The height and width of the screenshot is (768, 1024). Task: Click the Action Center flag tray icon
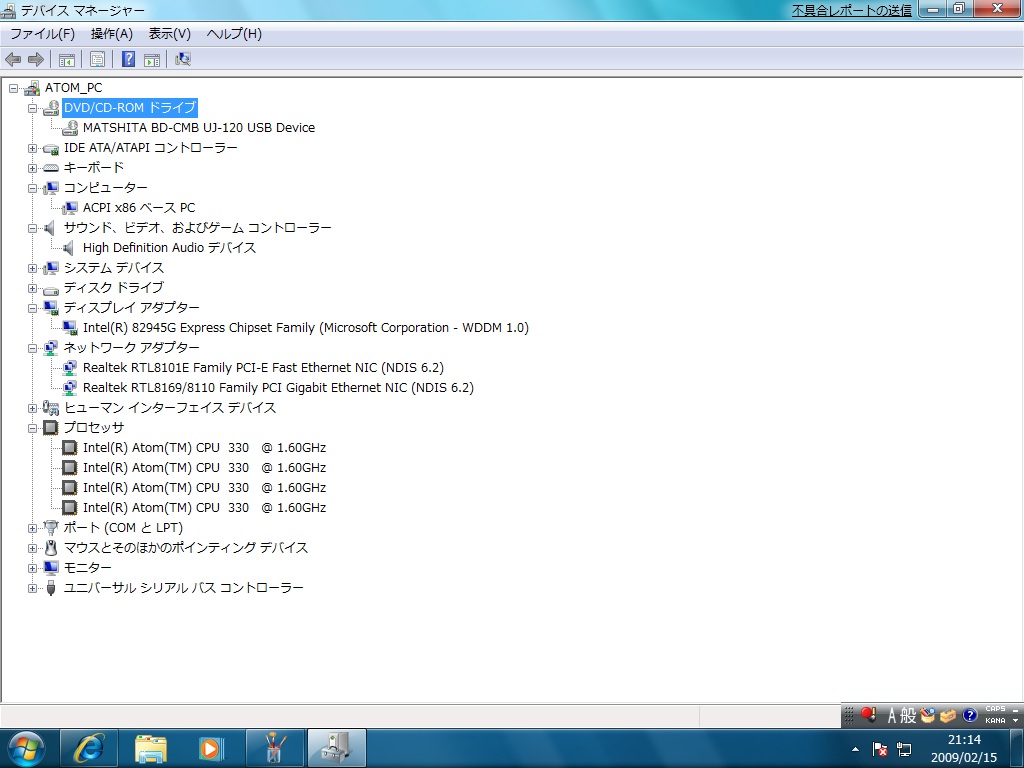[x=880, y=749]
